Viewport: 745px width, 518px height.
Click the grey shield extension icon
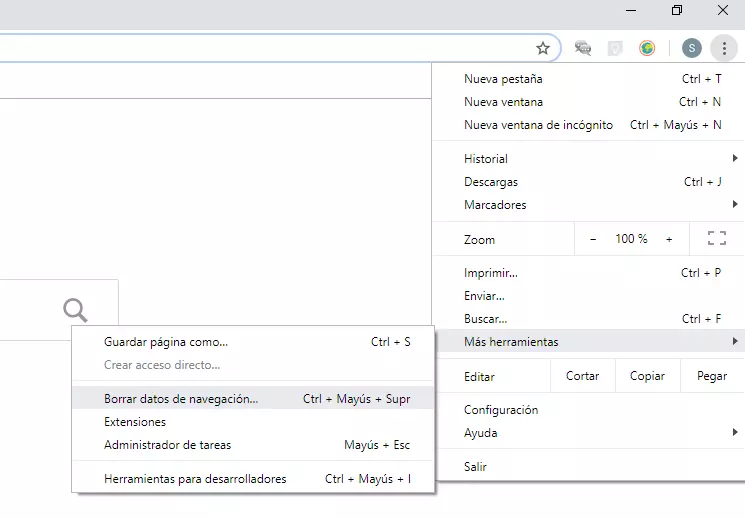point(616,48)
